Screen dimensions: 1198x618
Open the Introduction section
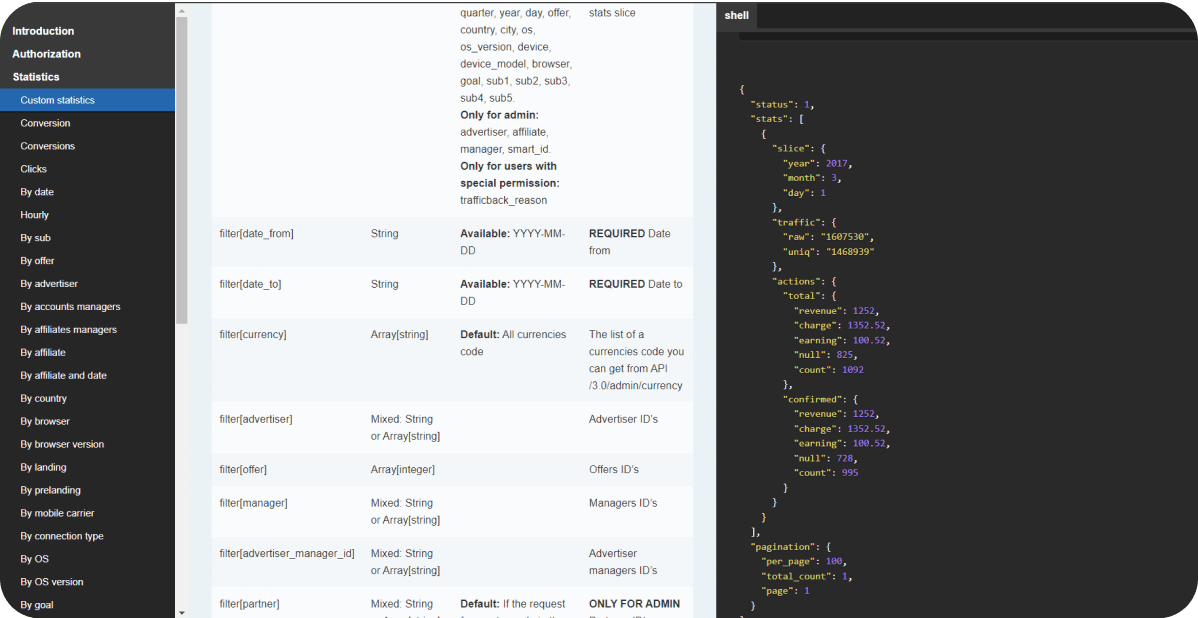pos(43,31)
